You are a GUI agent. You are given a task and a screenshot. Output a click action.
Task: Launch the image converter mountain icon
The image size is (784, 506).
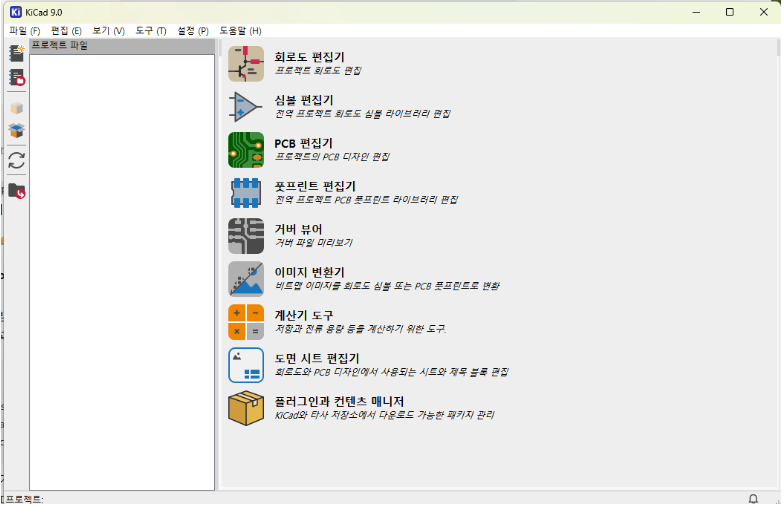click(x=246, y=279)
